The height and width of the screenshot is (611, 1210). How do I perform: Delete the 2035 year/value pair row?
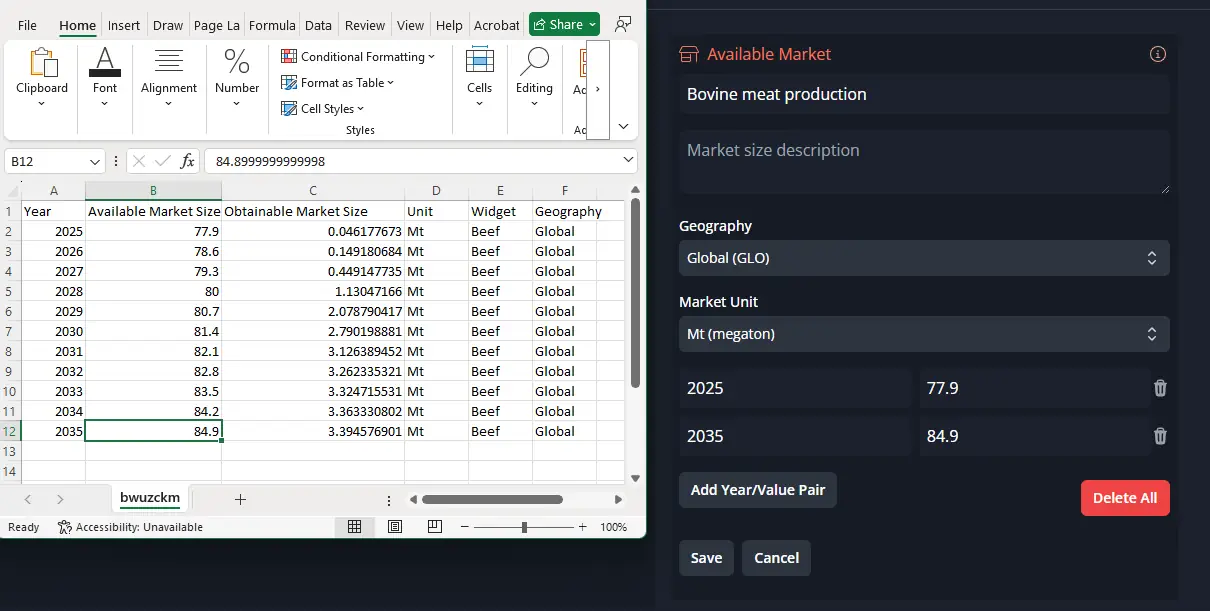pyautogui.click(x=1160, y=436)
